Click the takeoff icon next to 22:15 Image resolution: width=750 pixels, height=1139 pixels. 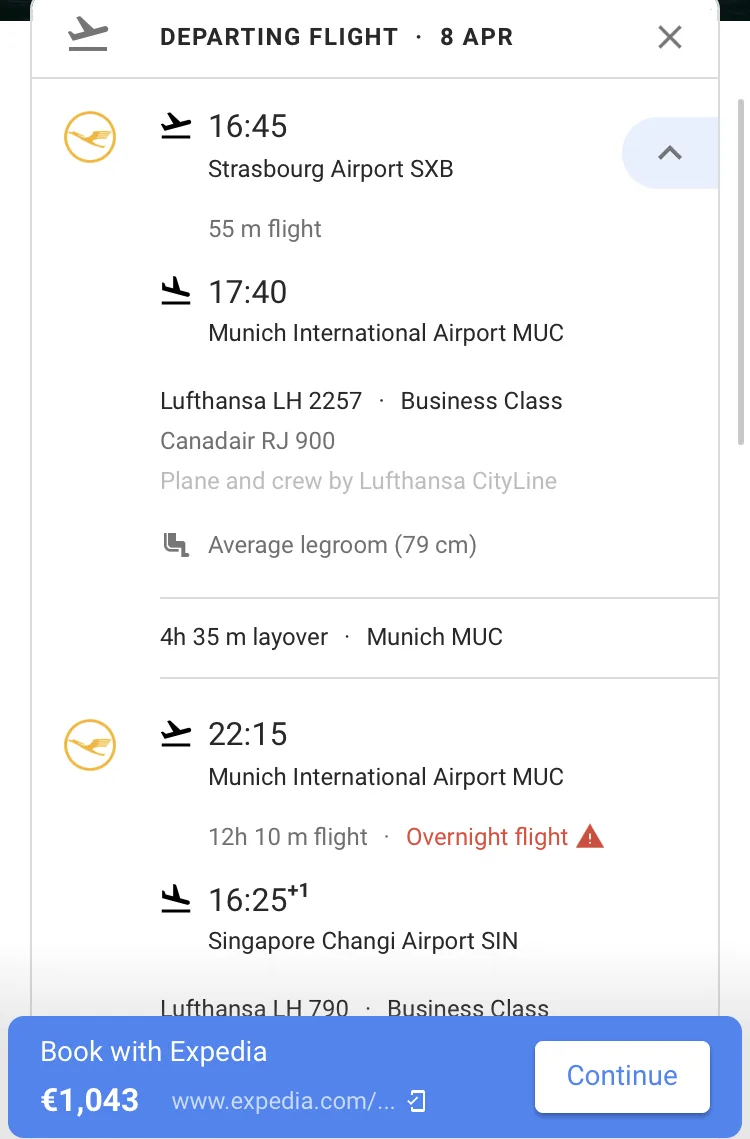[175, 734]
